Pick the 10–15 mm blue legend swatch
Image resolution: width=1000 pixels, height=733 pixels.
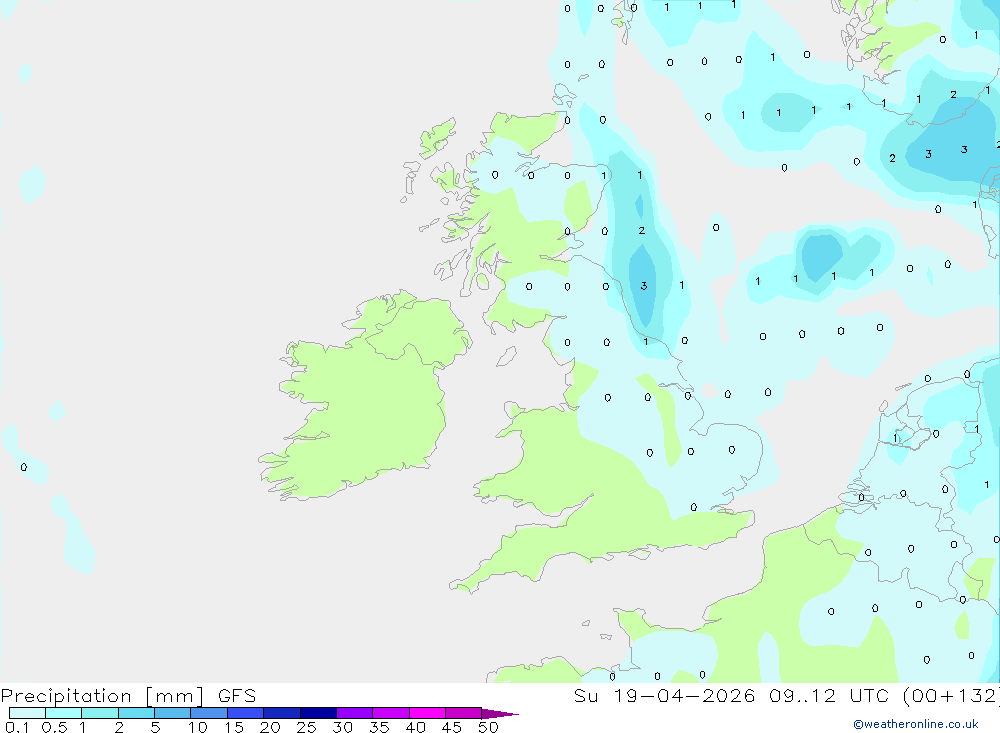tap(209, 713)
